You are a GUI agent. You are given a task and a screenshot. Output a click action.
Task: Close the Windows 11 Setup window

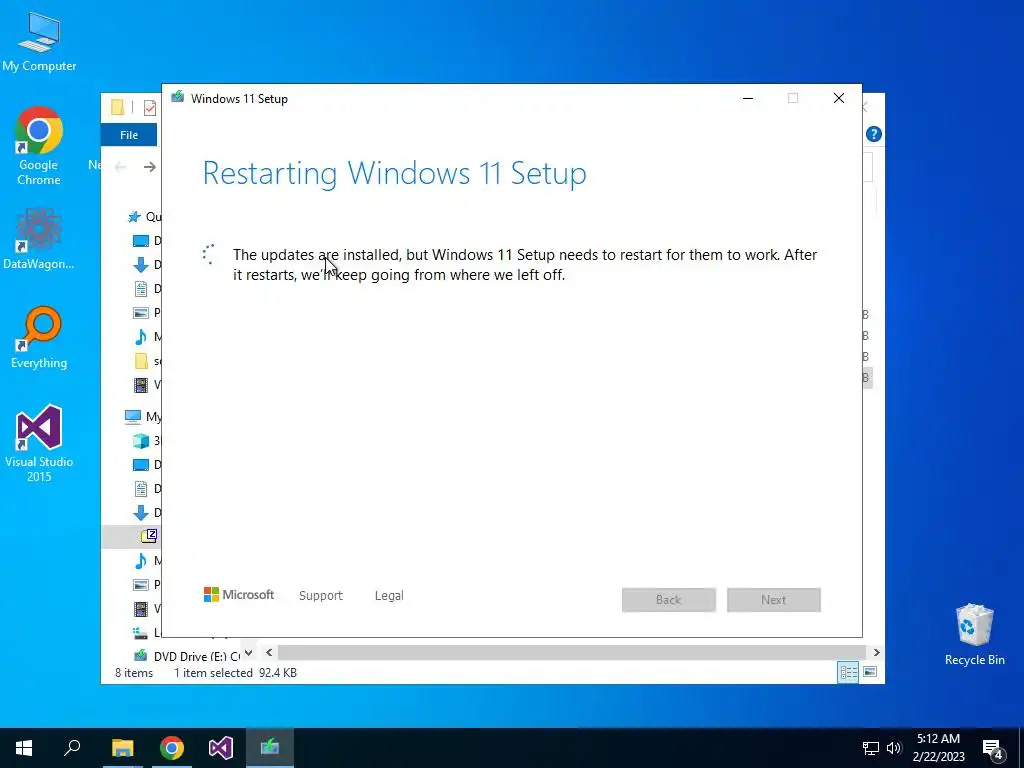tap(839, 98)
